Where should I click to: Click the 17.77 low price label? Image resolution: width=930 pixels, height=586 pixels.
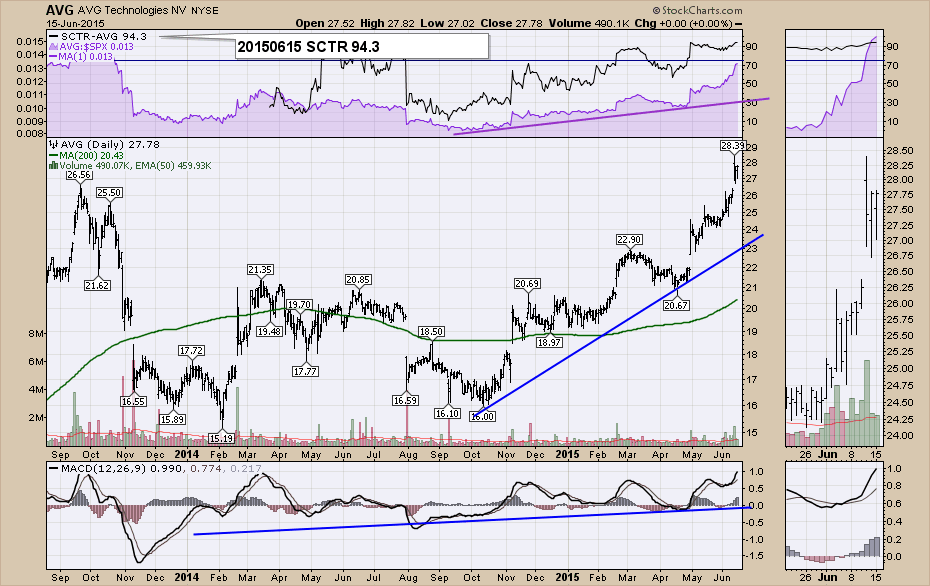(x=305, y=372)
